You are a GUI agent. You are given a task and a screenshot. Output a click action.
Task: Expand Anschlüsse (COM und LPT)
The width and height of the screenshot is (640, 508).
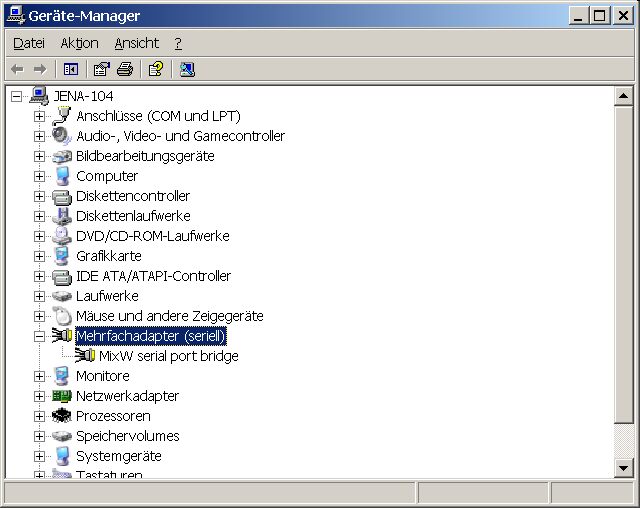(x=39, y=116)
